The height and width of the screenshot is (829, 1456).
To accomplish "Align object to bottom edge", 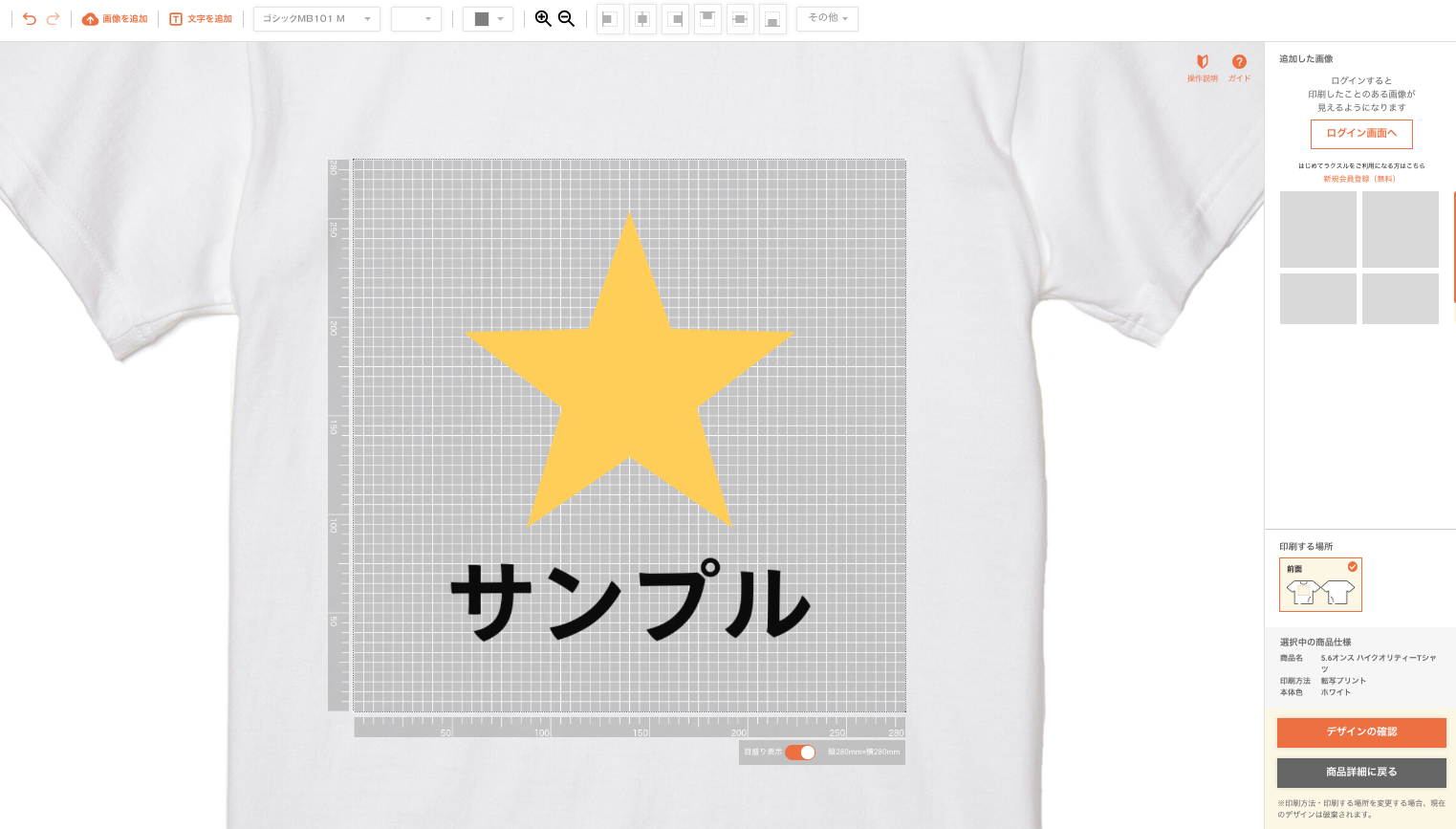I will [772, 19].
